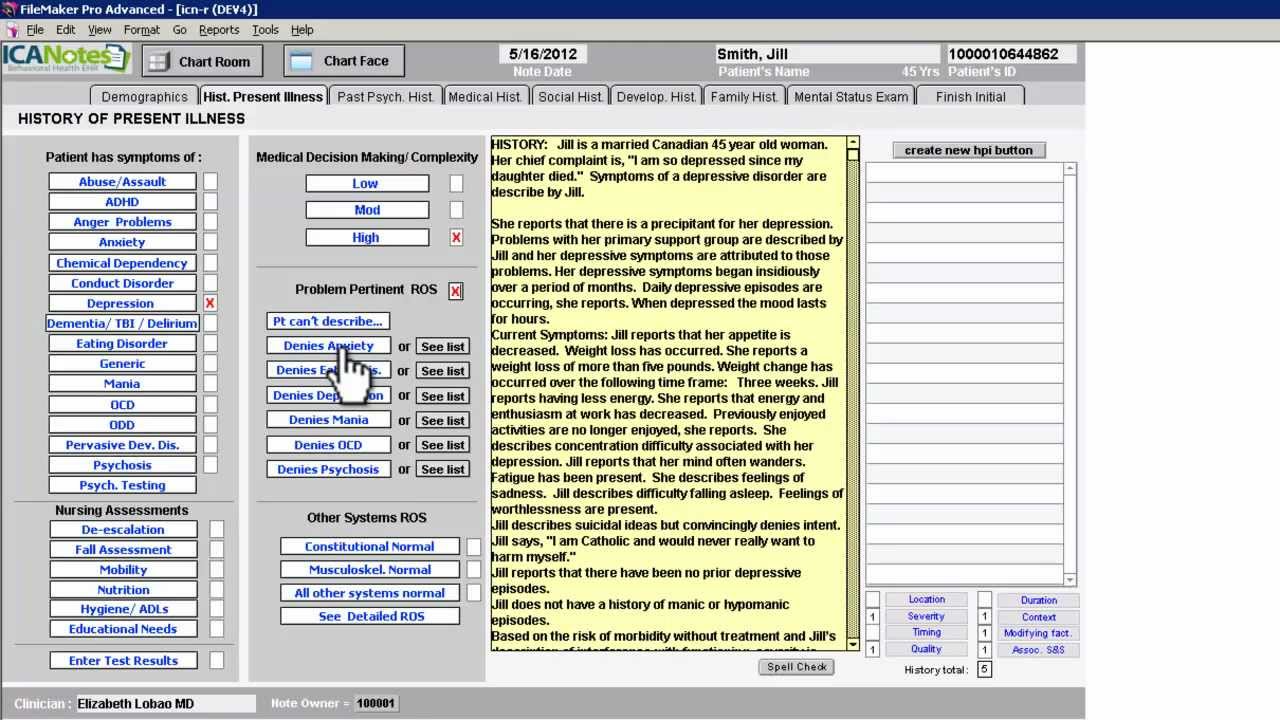
Task: Click the Chart Face window icon
Action: click(300, 62)
